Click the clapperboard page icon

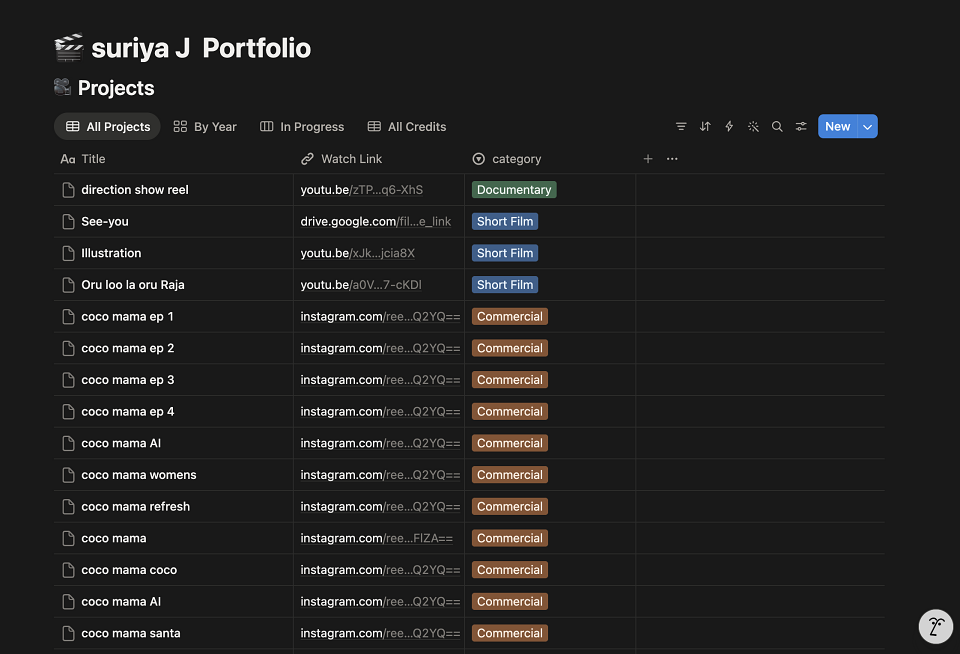[x=69, y=48]
